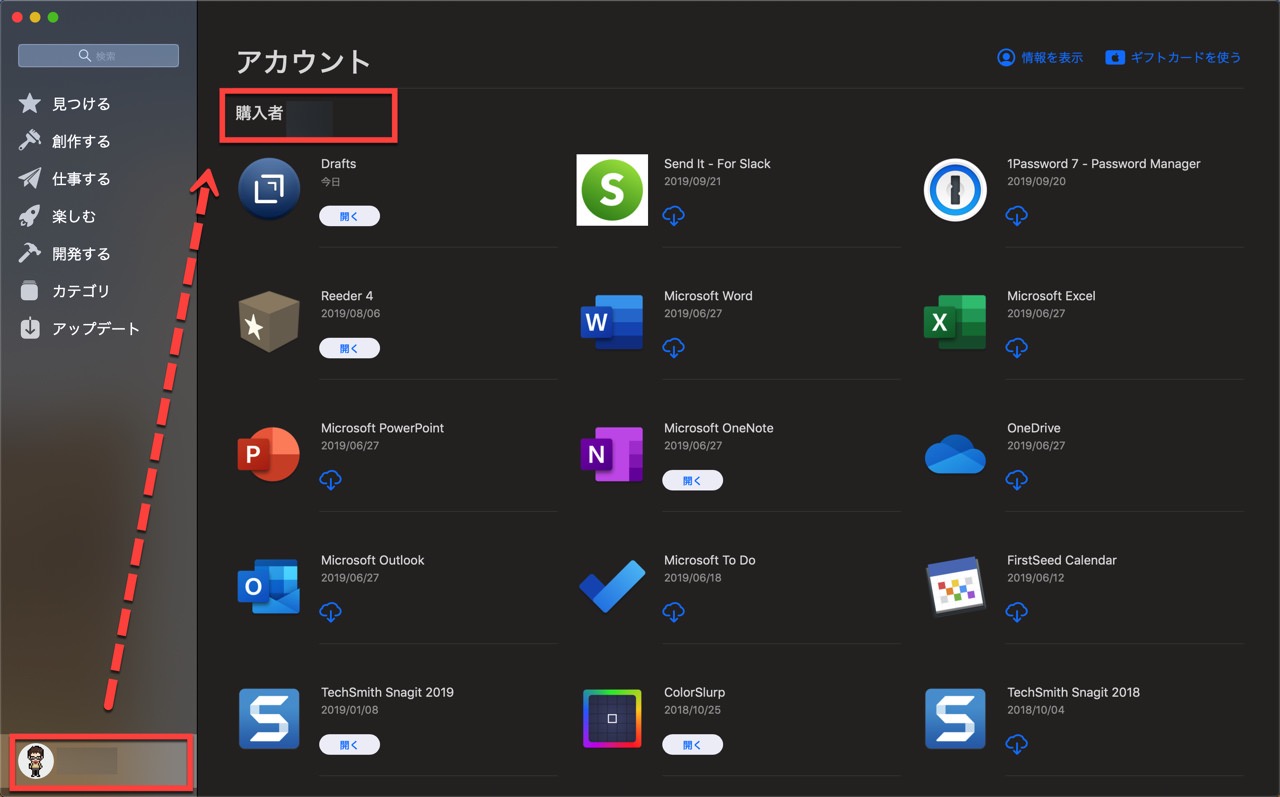Click the account avatar in sidebar
1280x797 pixels.
coord(36,761)
